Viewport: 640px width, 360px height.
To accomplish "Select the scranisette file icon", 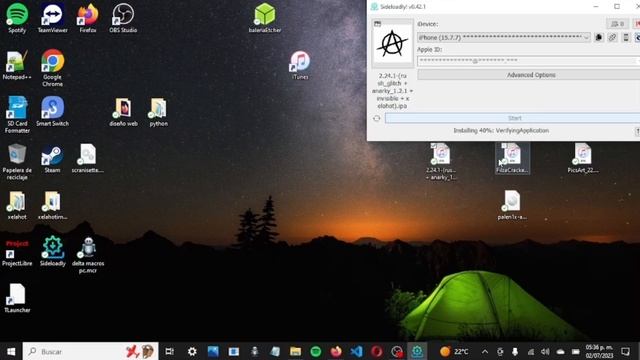I will click(87, 158).
